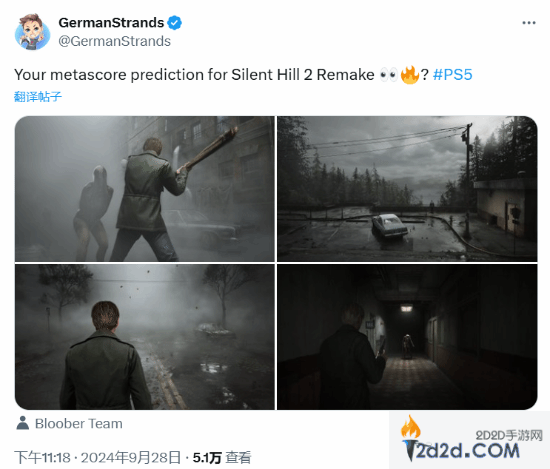This screenshot has width=550, height=469.
Task: Open the dark hallway screenshot
Action: point(407,337)
